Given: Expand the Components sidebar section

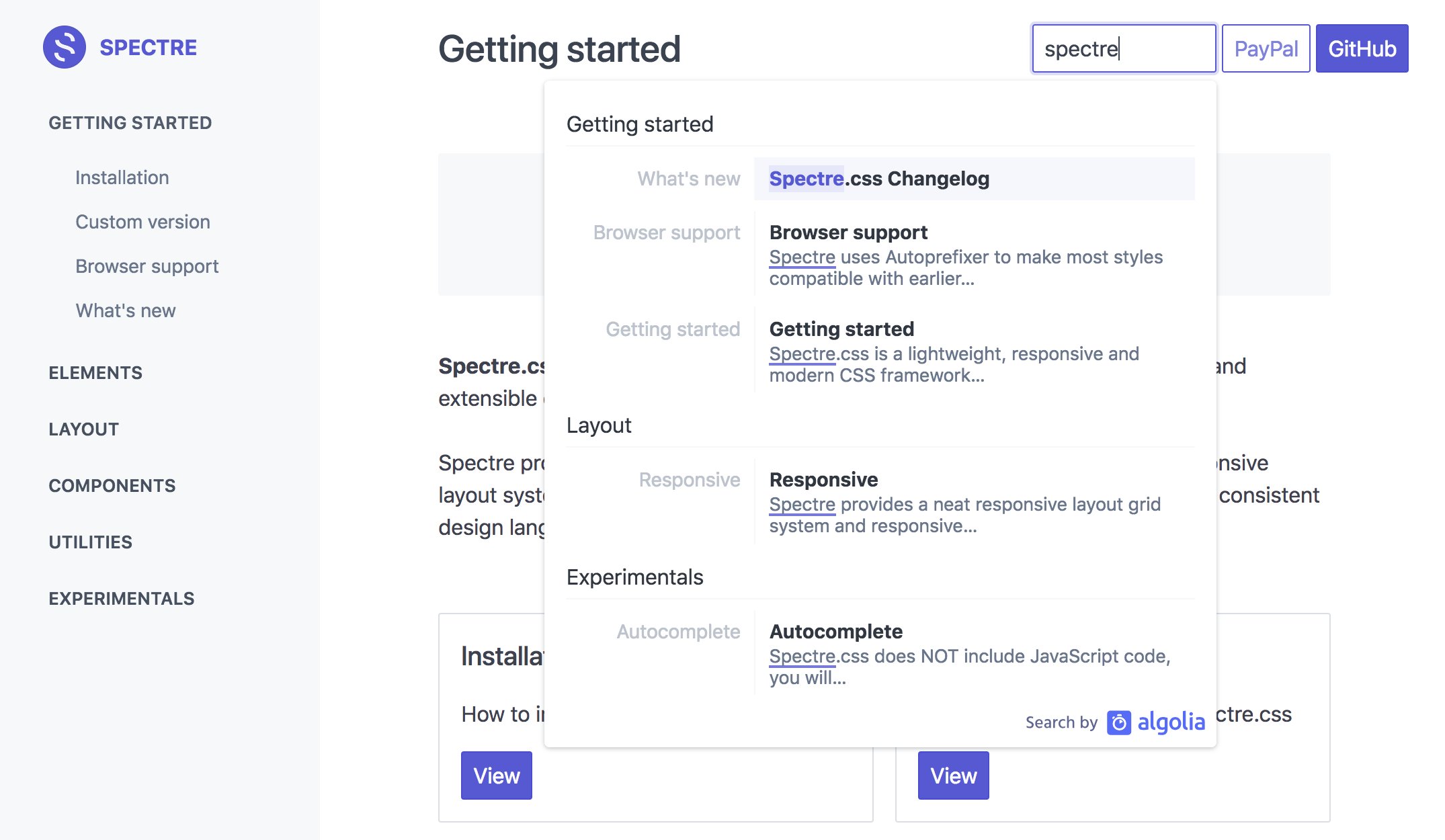Looking at the screenshot, I should pos(112,486).
